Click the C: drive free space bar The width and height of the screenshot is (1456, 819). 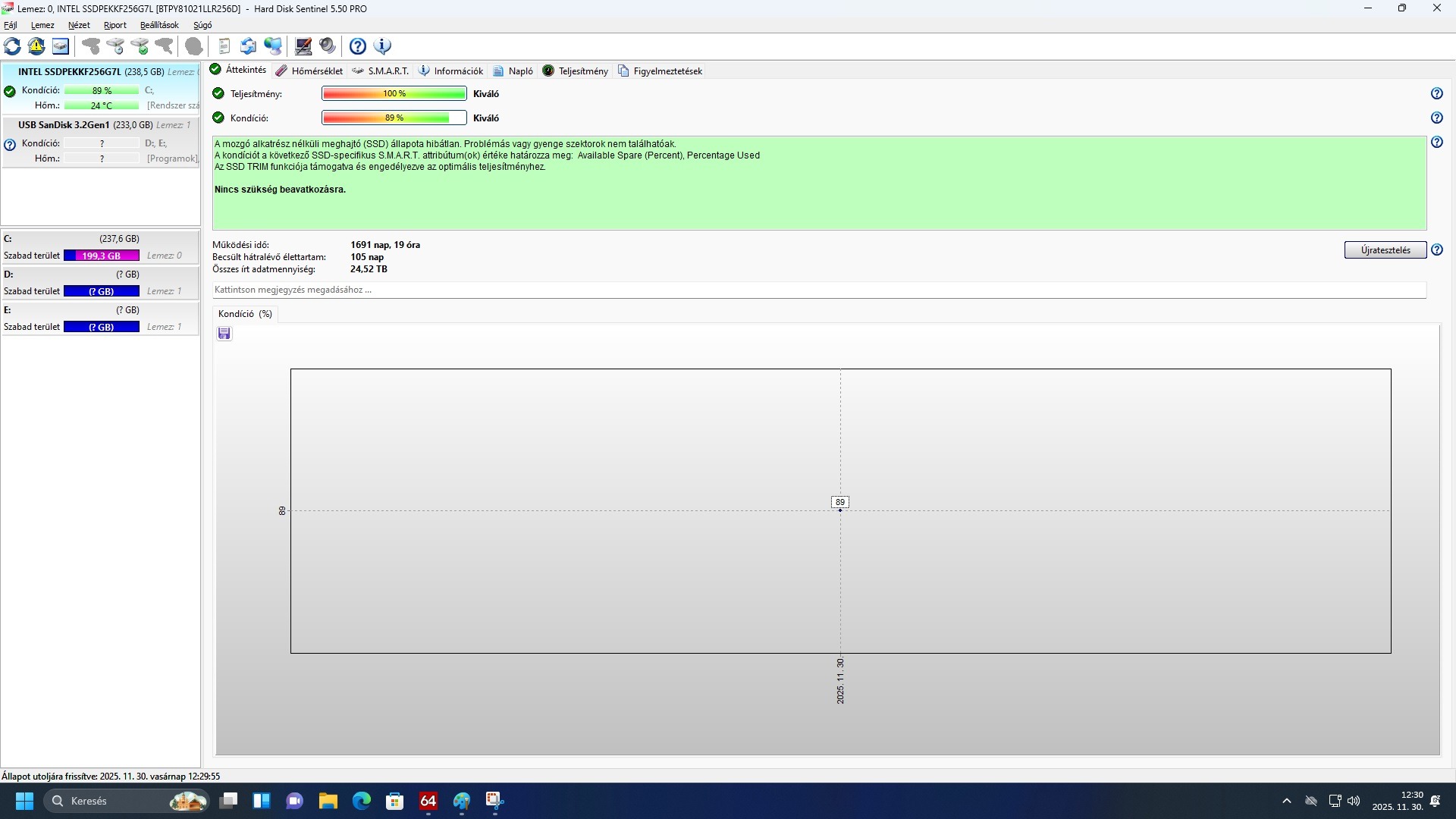coord(102,256)
